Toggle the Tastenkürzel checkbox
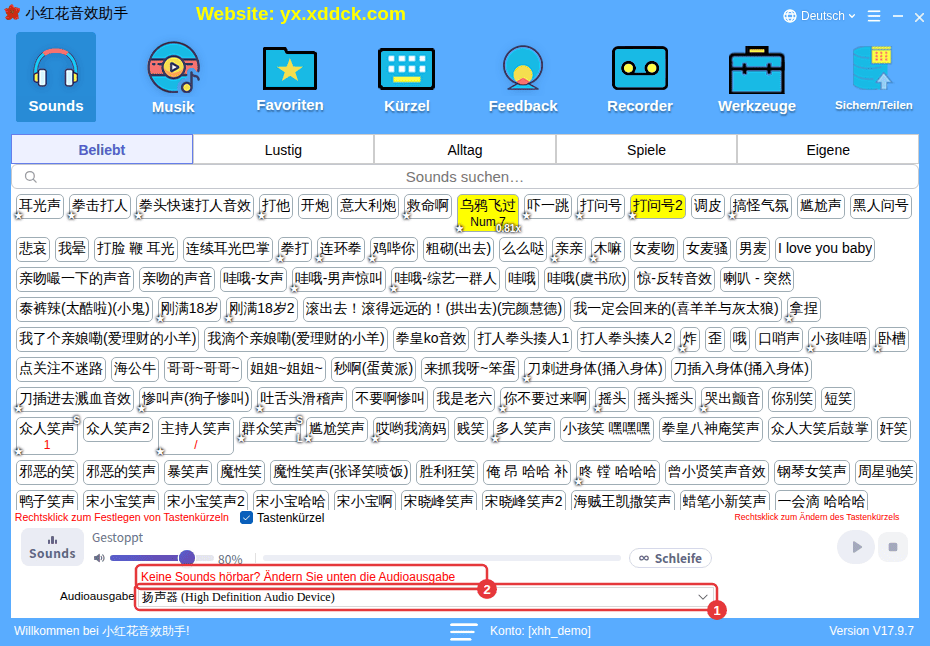This screenshot has height=646, width=930. (x=246, y=518)
